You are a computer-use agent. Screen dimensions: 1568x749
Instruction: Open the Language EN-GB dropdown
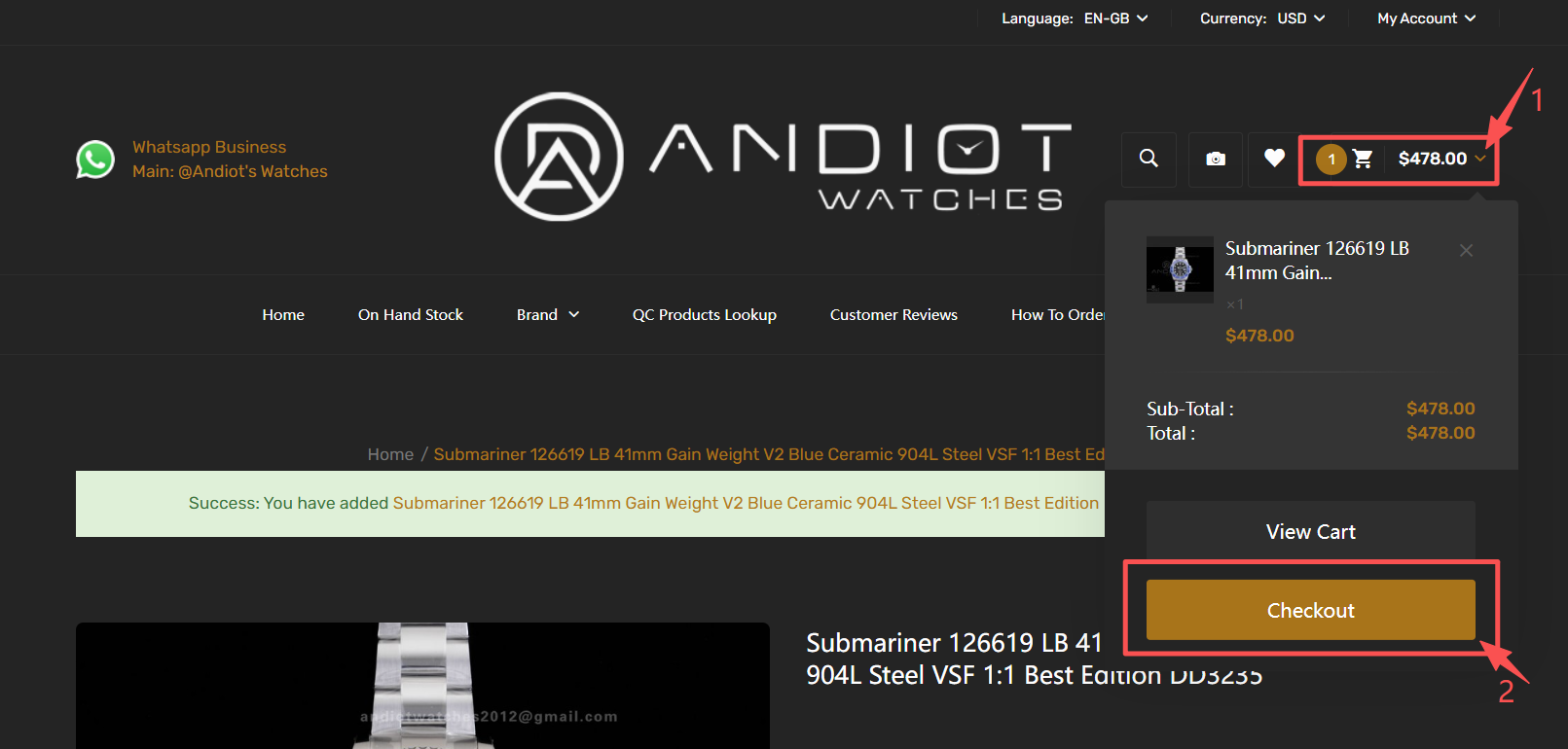[1075, 18]
